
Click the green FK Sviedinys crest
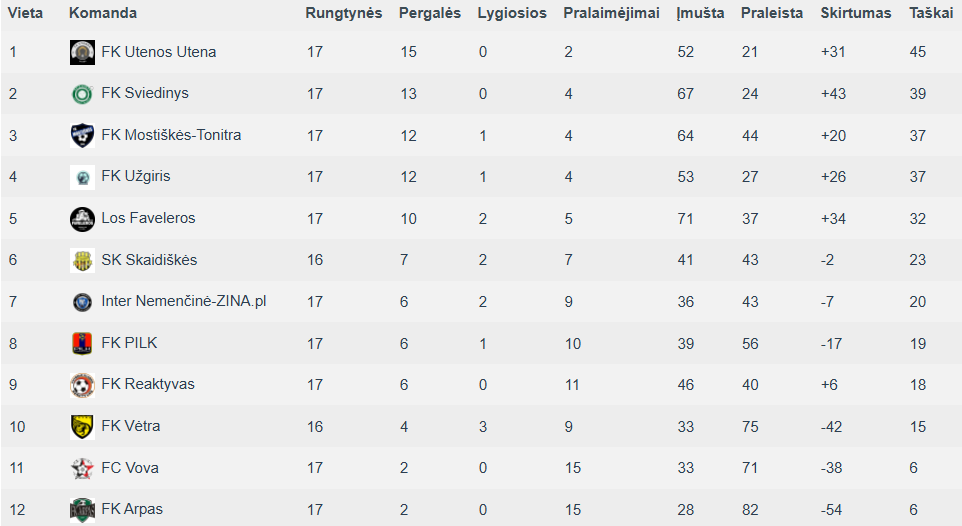(x=82, y=94)
